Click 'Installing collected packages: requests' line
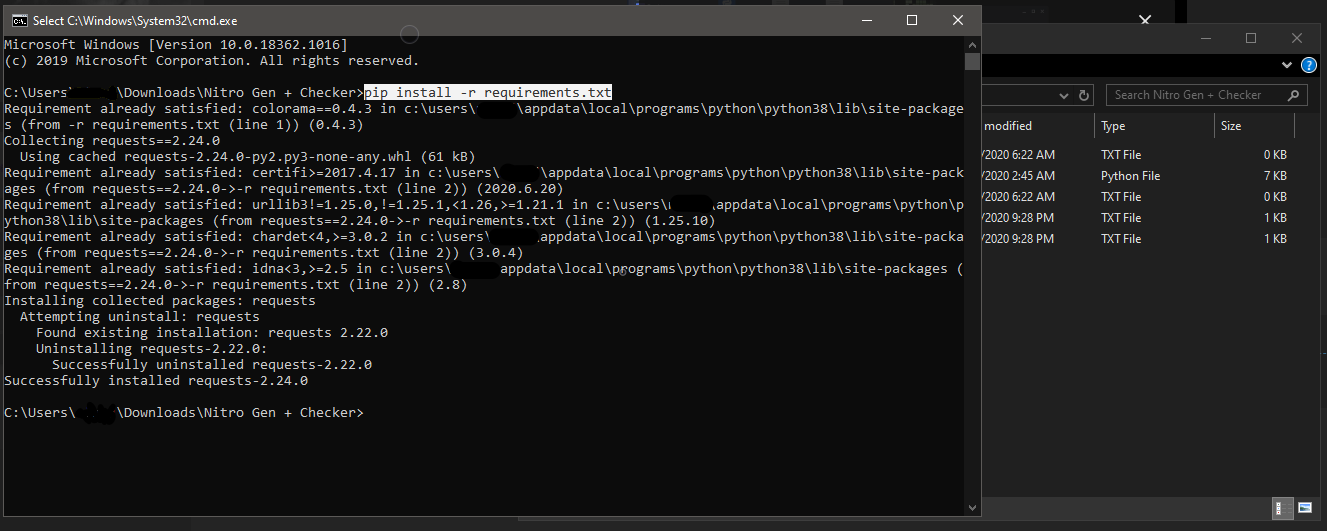The width and height of the screenshot is (1327, 531). pos(160,300)
